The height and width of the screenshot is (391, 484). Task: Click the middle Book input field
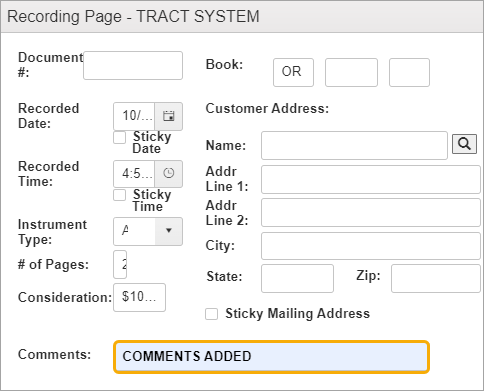click(351, 72)
